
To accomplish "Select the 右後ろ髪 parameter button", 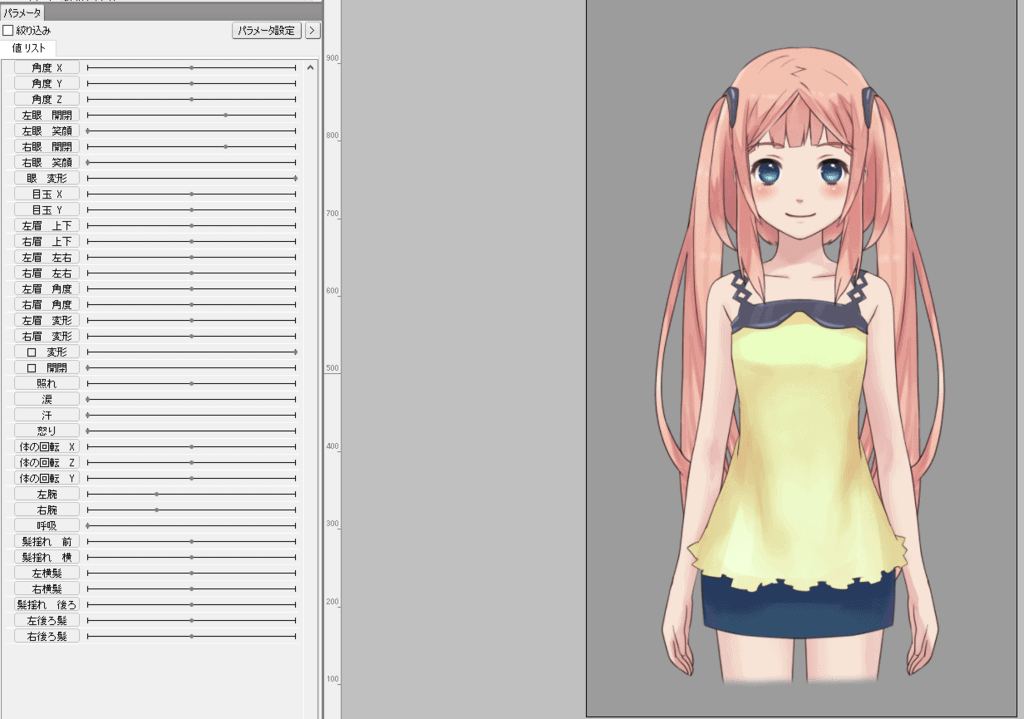I will [x=47, y=636].
